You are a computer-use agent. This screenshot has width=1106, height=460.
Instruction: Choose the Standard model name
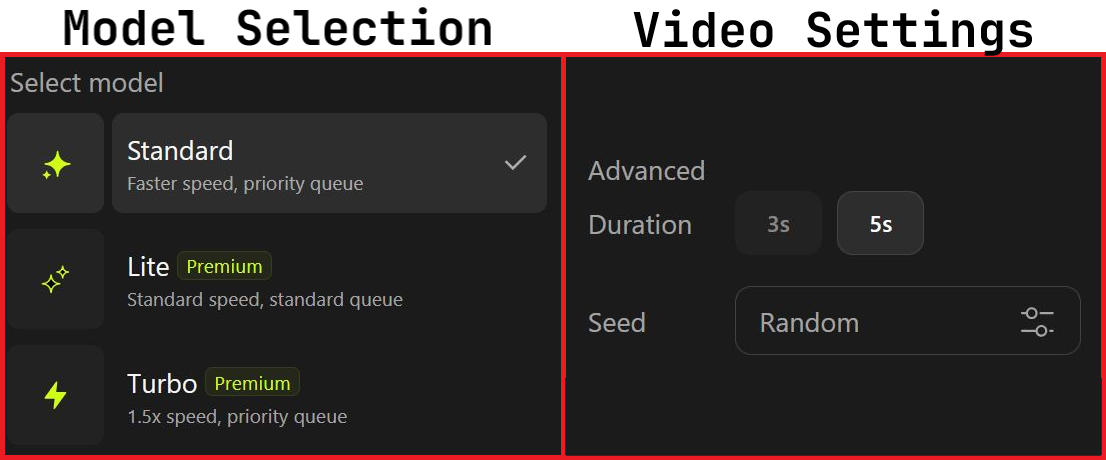coord(180,151)
